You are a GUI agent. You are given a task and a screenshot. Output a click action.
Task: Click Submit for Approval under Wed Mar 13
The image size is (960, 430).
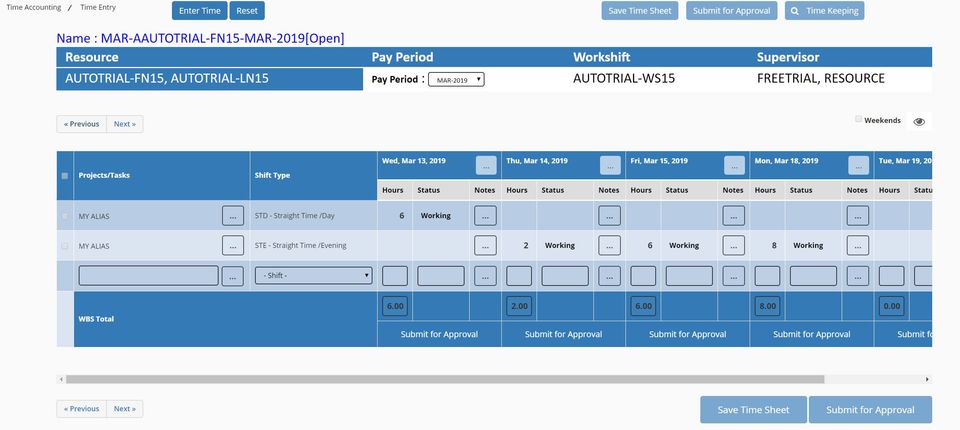click(x=439, y=334)
